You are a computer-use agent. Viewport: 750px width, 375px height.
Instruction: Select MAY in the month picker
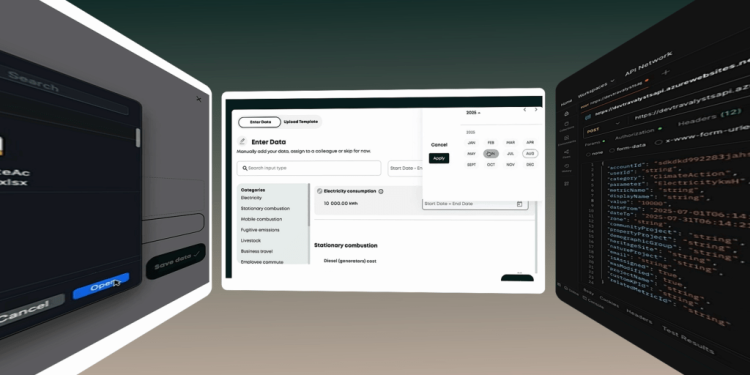(x=471, y=154)
